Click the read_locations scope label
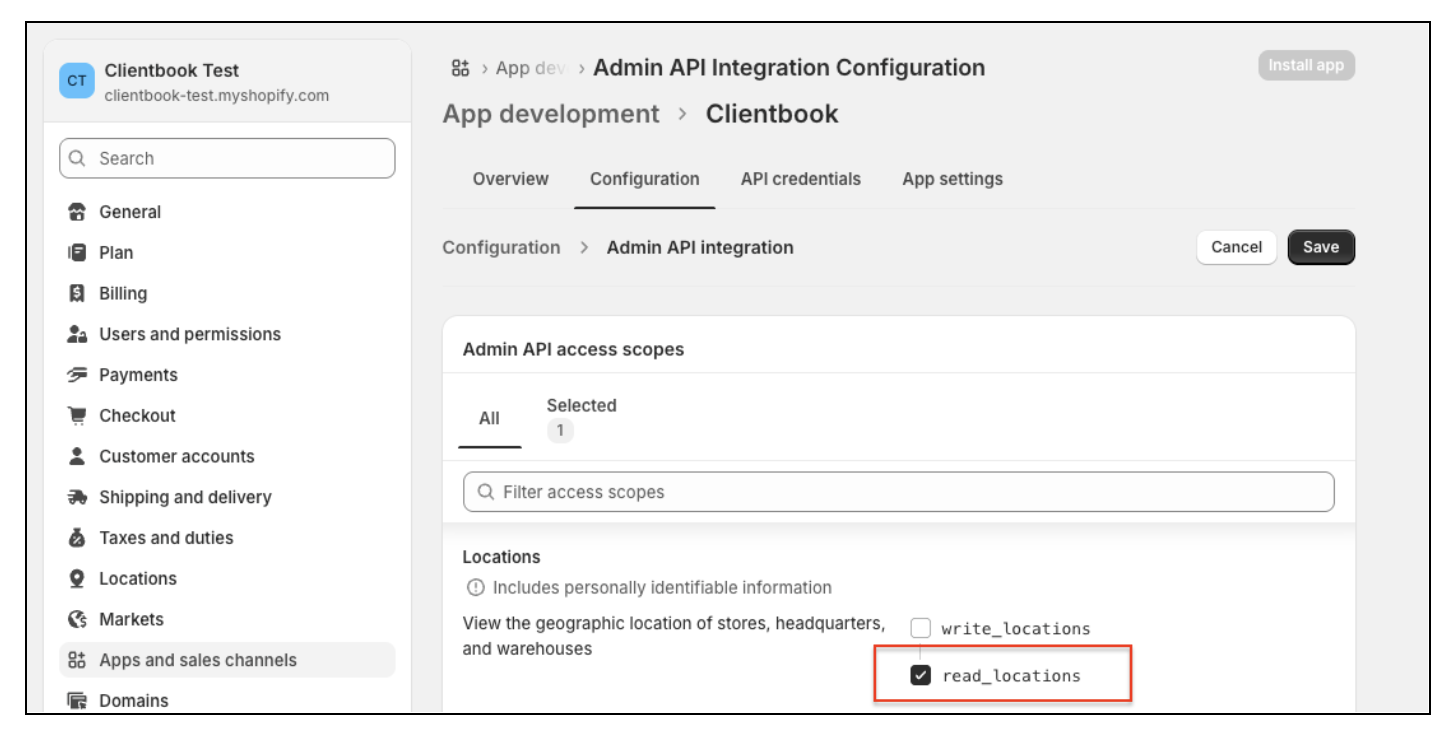The height and width of the screenshot is (742, 1452). click(1012, 676)
